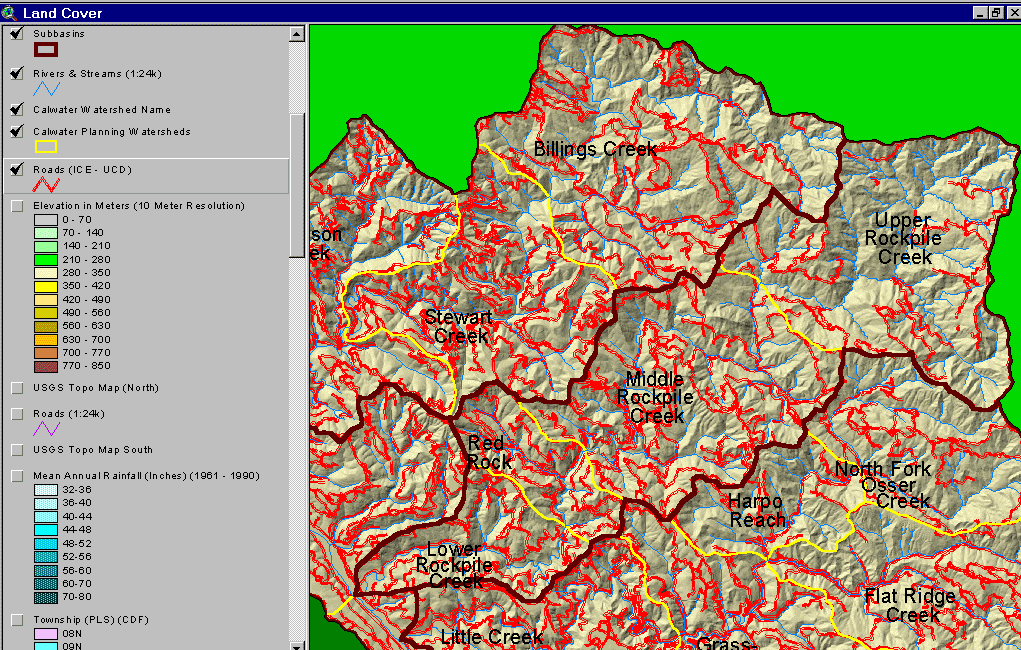The width and height of the screenshot is (1021, 650).
Task: Click the Upper Rockpile Creek label
Action: [902, 238]
